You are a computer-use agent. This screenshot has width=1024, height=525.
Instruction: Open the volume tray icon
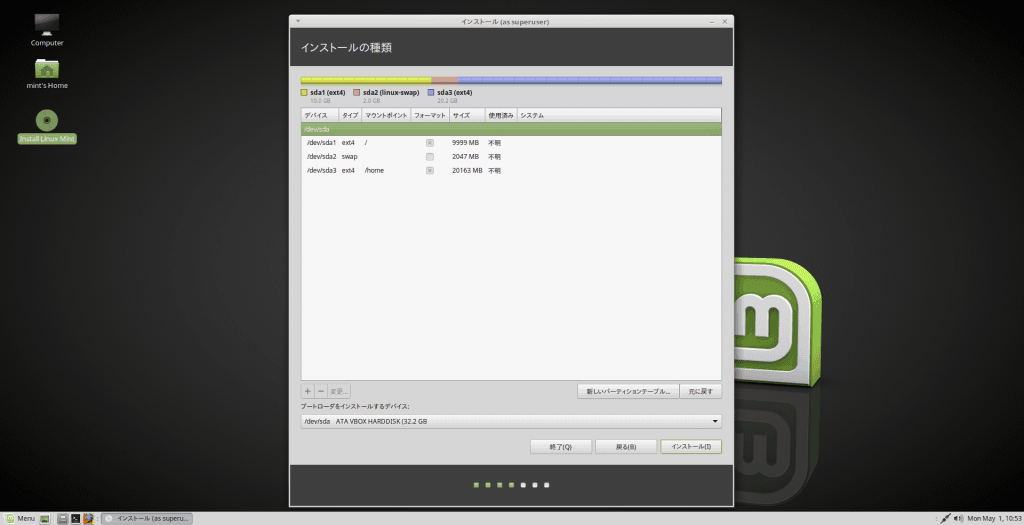pyautogui.click(x=958, y=518)
